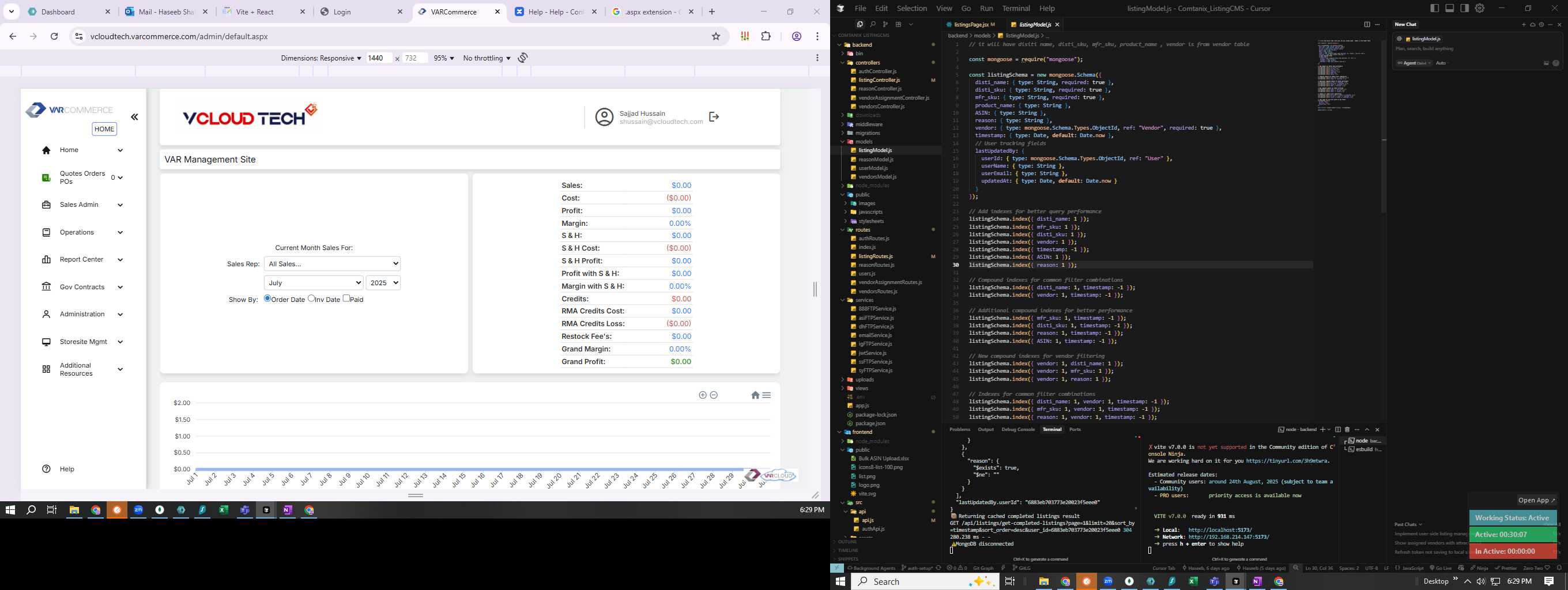The image size is (1568, 590).
Task: Collapse the VARCommerce sidebar with double-chevron icon
Action: click(134, 117)
